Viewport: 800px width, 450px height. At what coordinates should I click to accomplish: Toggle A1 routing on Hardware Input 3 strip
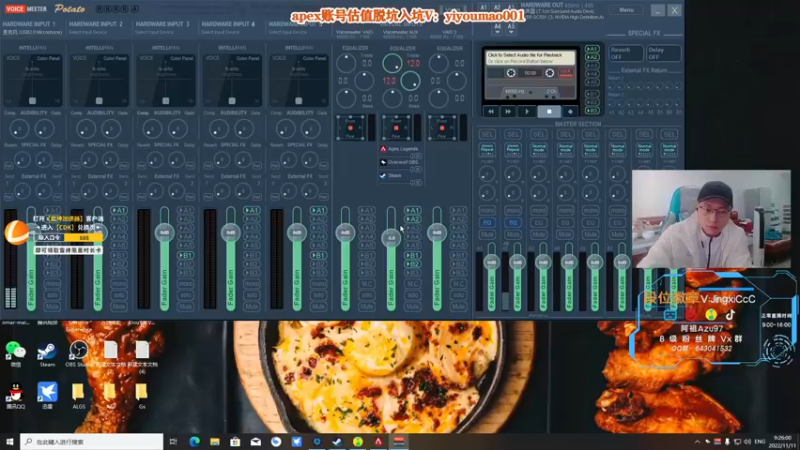185,210
